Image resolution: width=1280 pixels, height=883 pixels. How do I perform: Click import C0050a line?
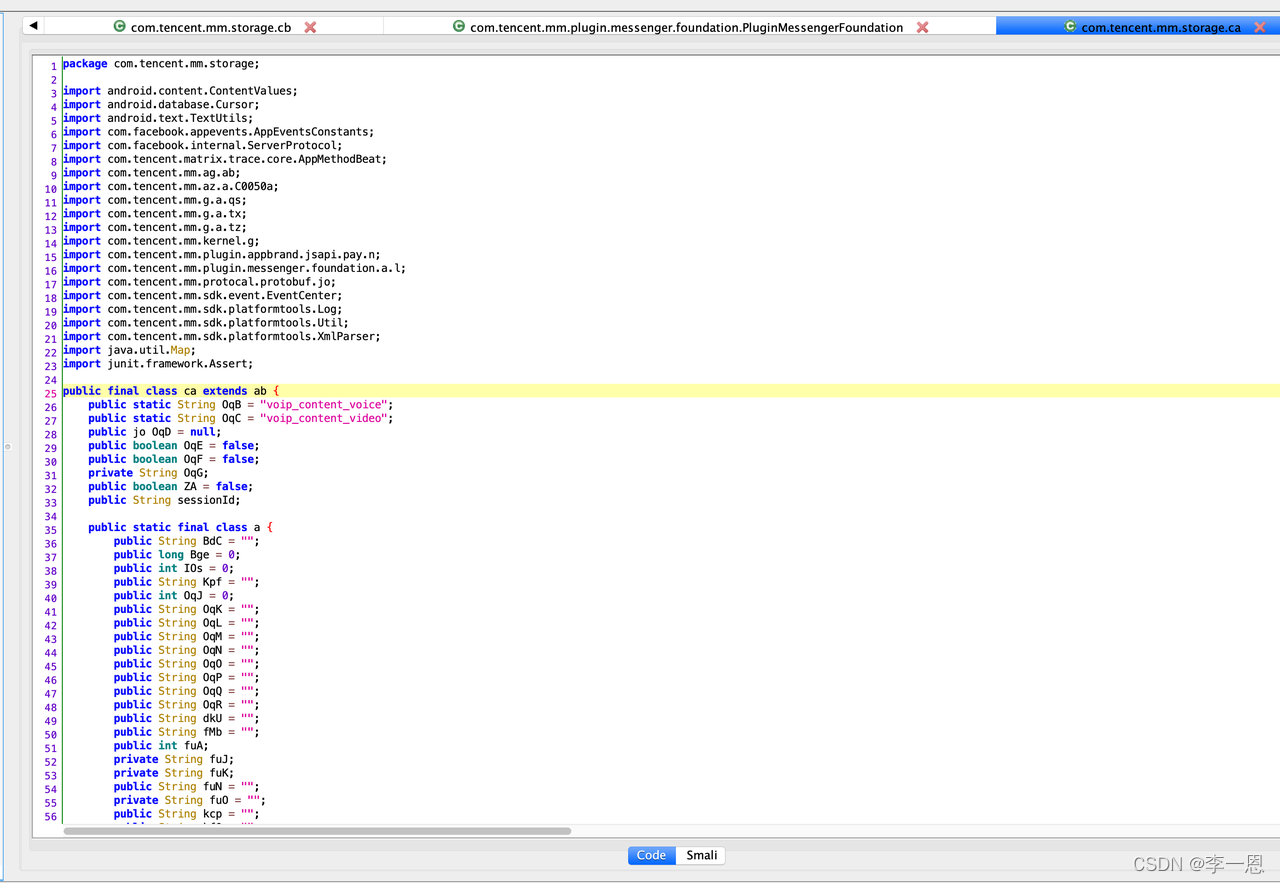tap(171, 187)
